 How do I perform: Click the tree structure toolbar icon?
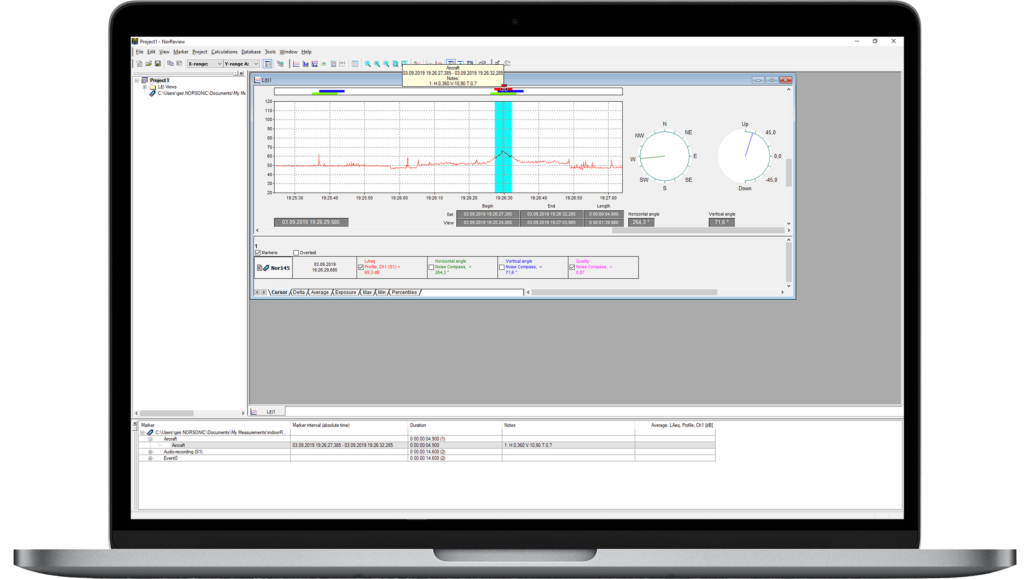click(280, 64)
